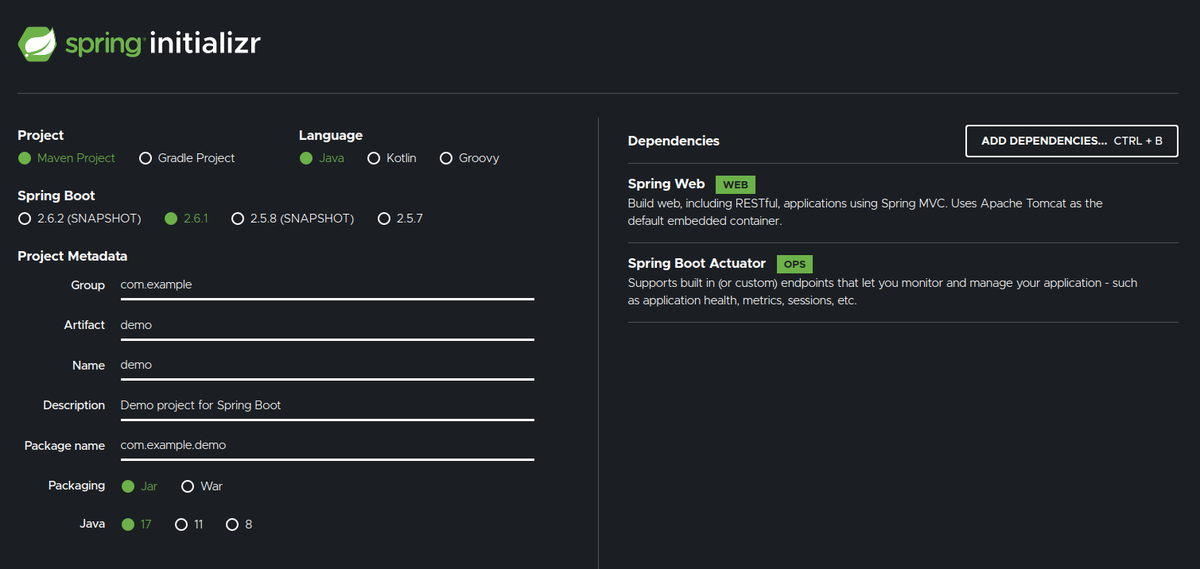Image resolution: width=1200 pixels, height=569 pixels.
Task: Choose Groovy as the language
Action: (470, 158)
